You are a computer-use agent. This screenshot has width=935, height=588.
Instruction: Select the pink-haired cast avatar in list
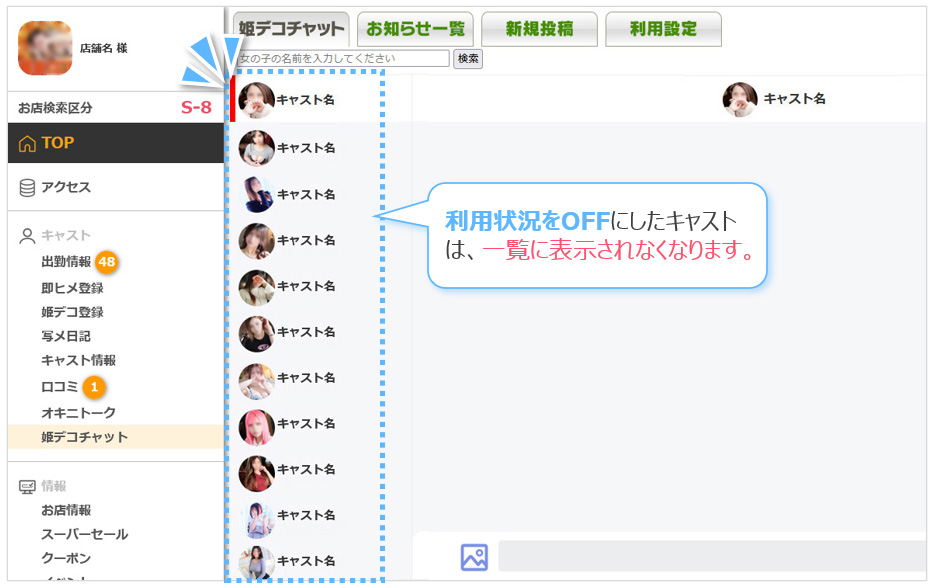tap(257, 426)
